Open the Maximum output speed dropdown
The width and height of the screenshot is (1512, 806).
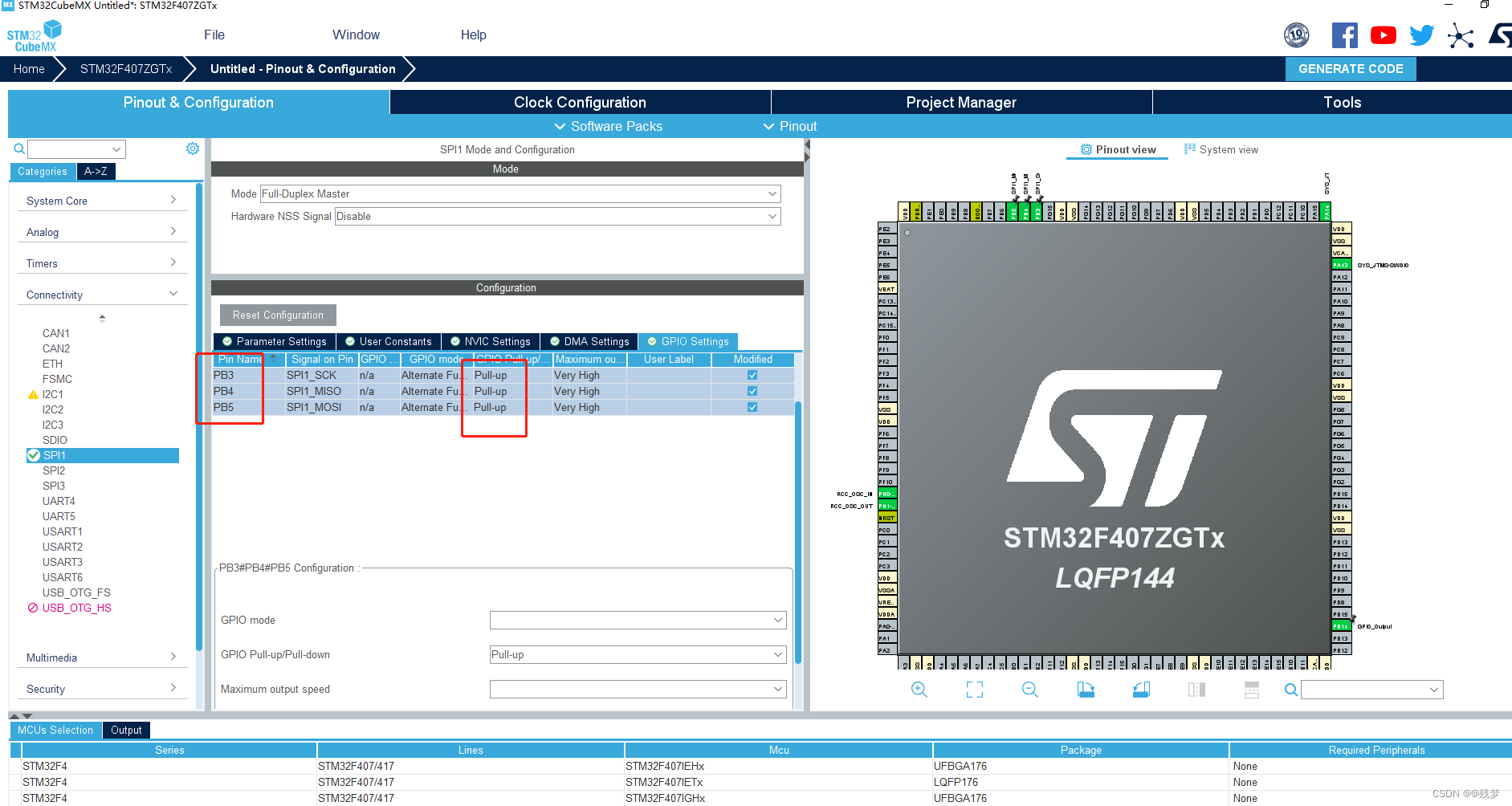tap(638, 689)
